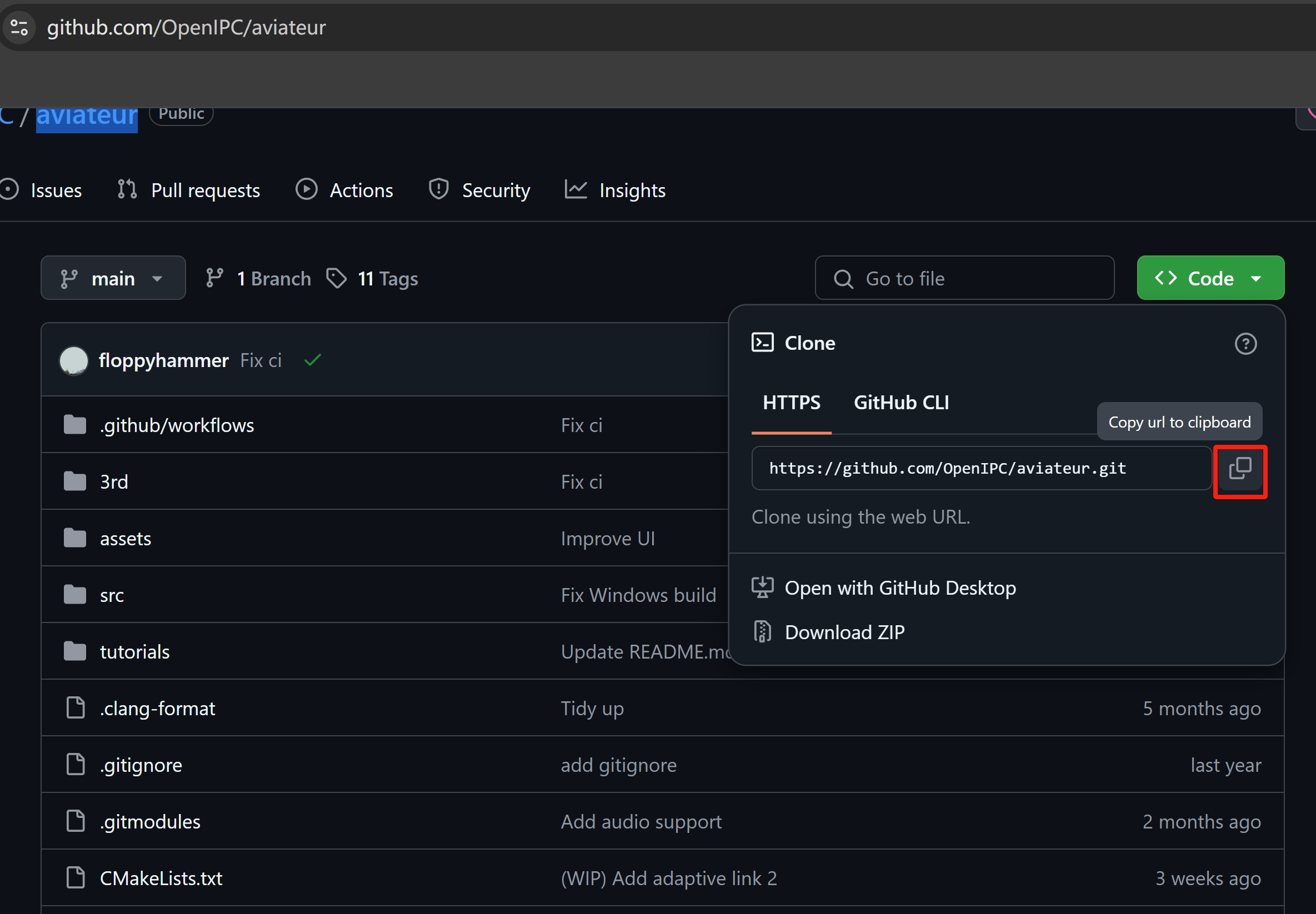Image resolution: width=1316 pixels, height=914 pixels.
Task: Click the clone URL text field
Action: coord(981,469)
